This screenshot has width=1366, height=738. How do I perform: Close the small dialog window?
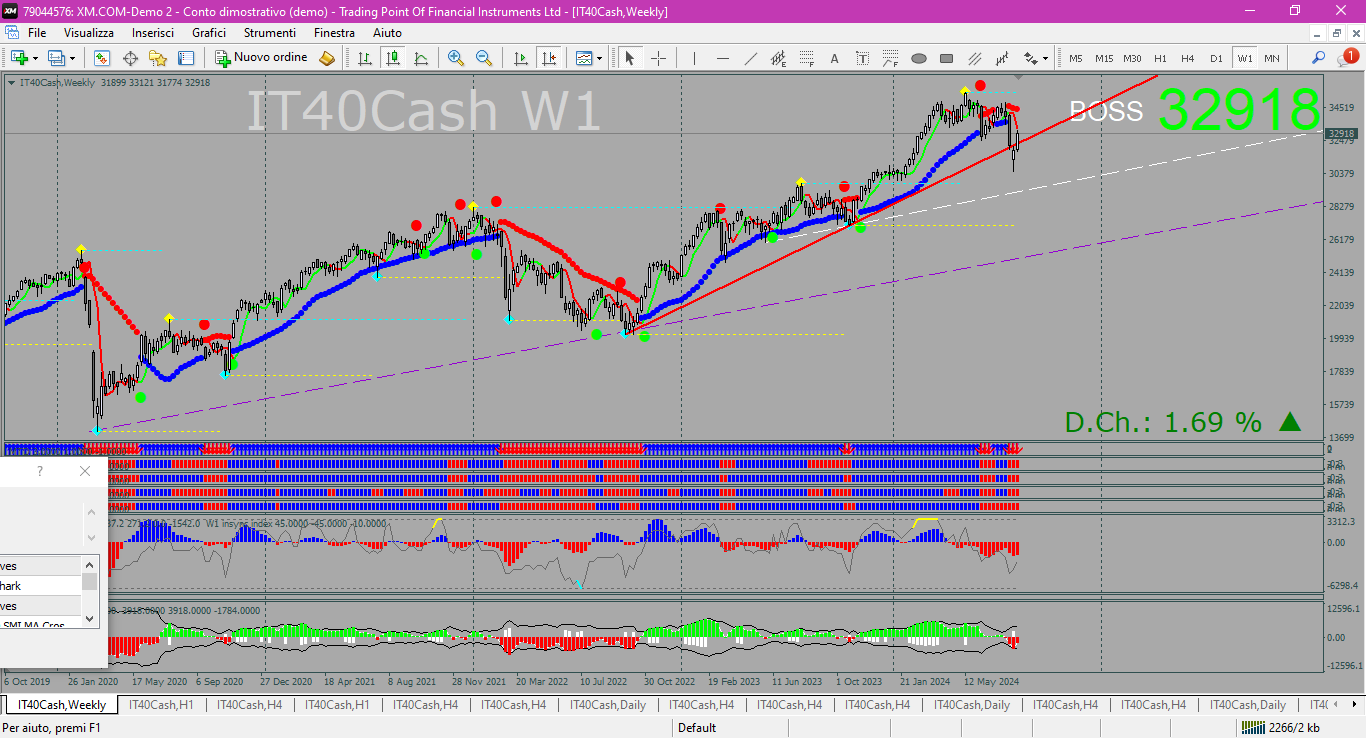pyautogui.click(x=85, y=471)
